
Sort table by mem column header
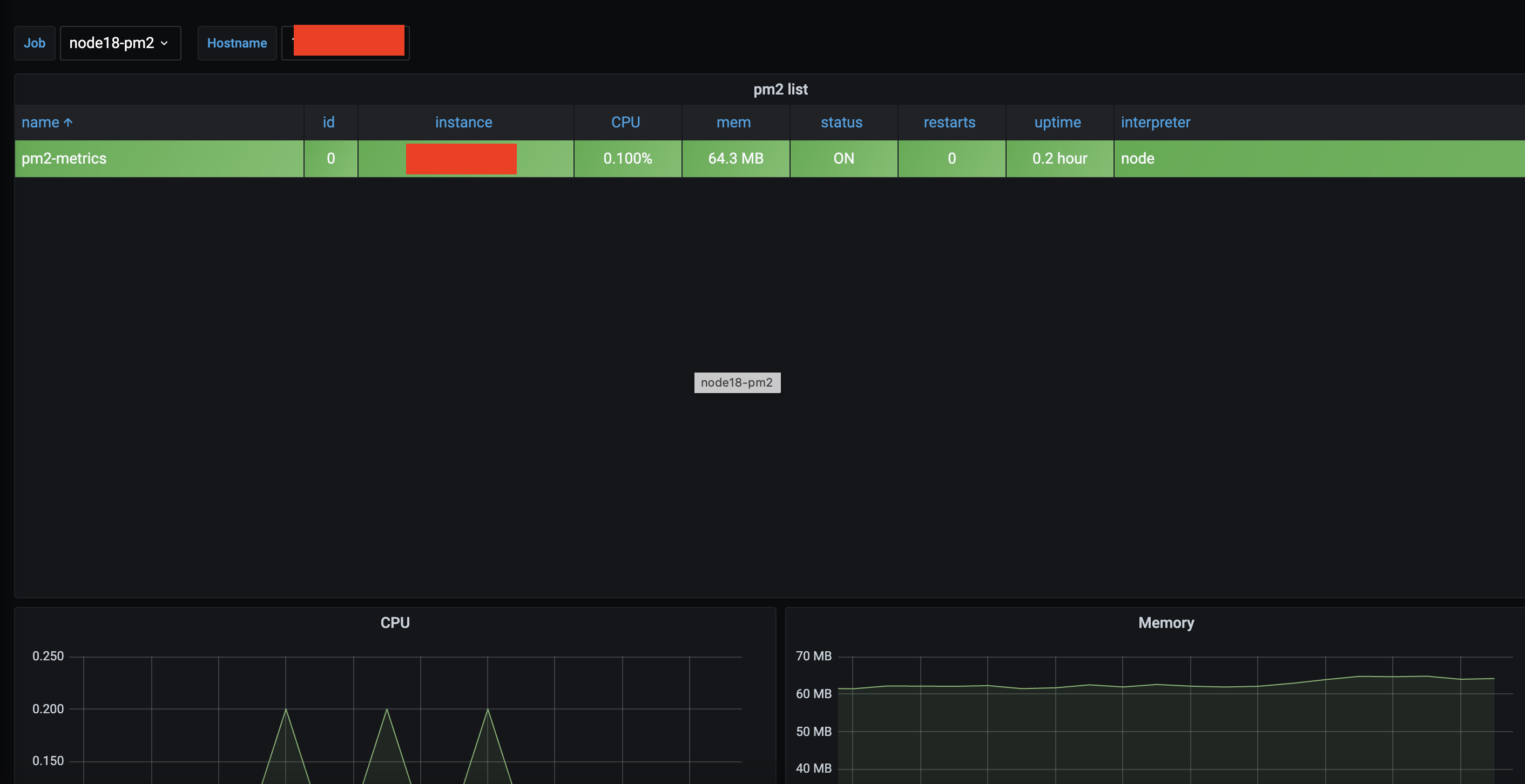coord(733,123)
